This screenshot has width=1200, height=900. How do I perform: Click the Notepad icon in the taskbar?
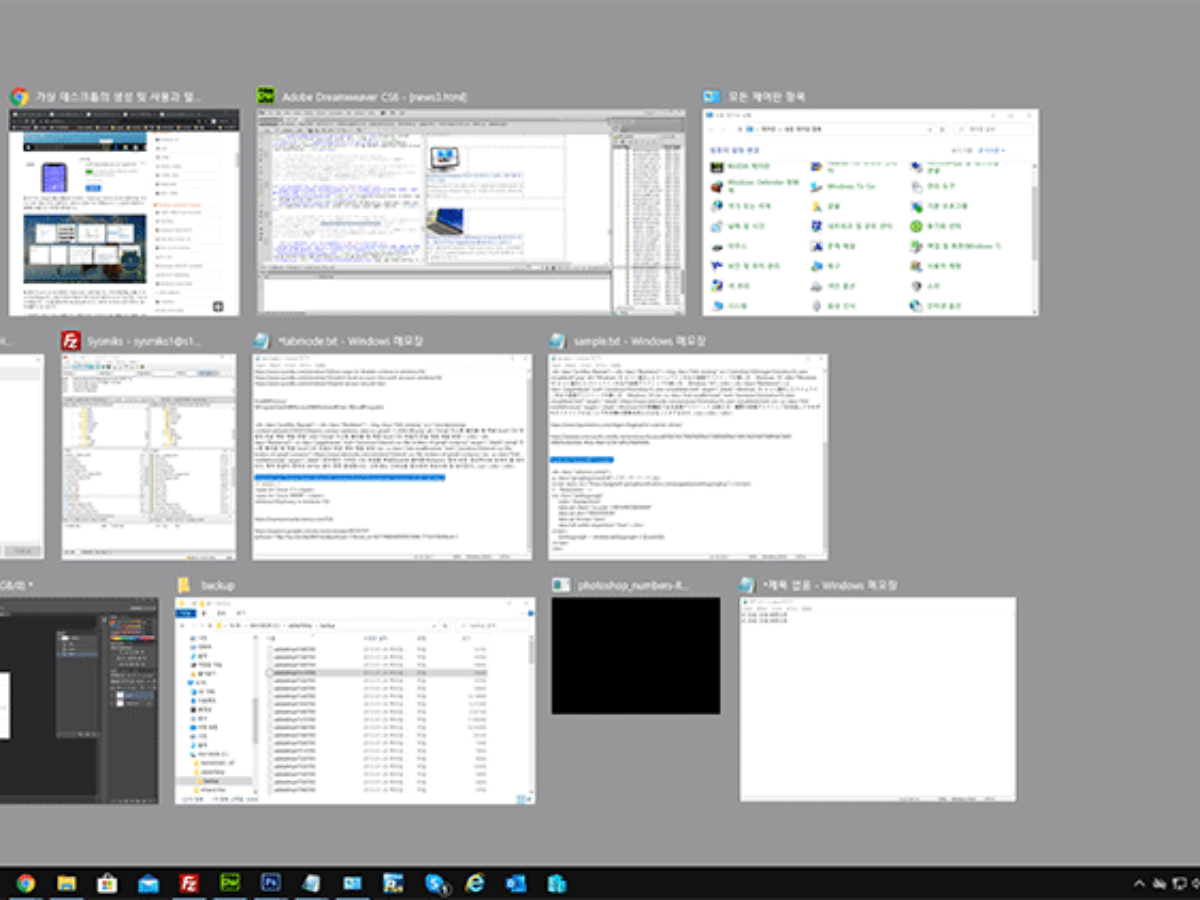(x=311, y=883)
